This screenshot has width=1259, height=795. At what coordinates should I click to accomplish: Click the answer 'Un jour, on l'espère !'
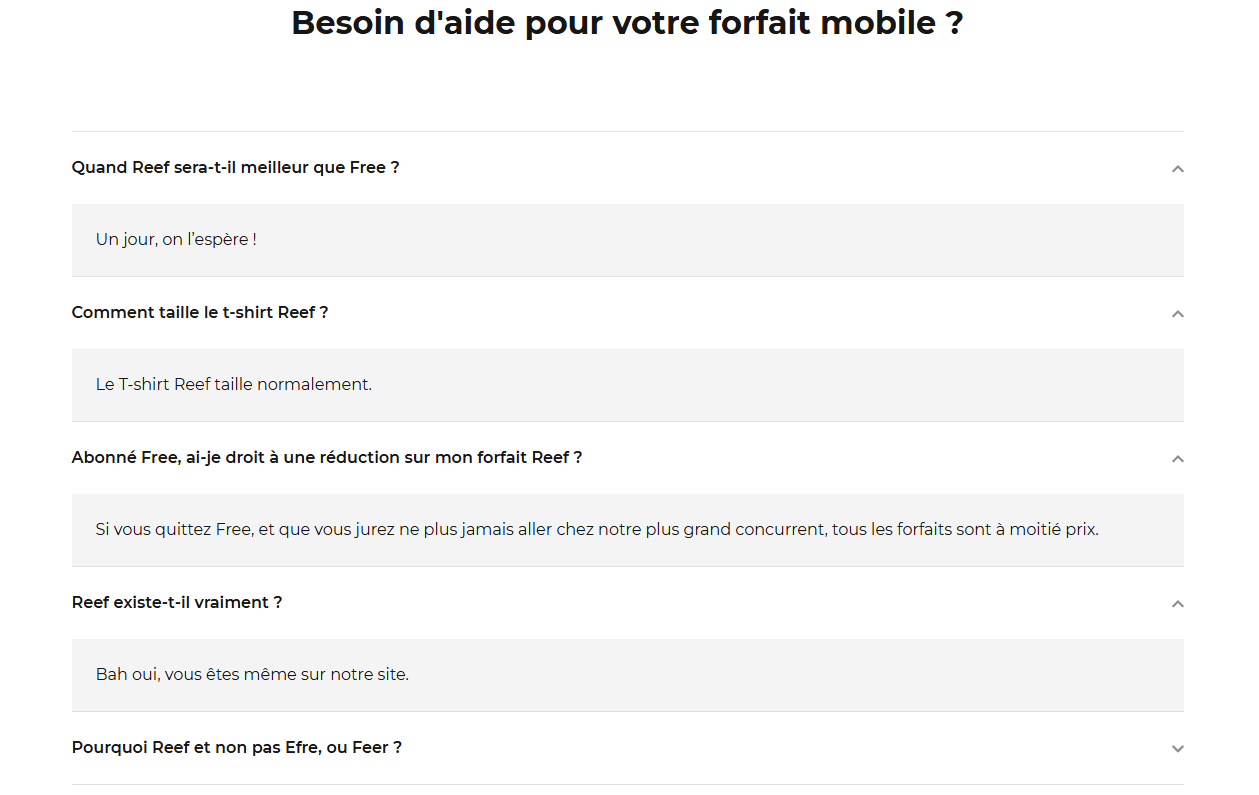tap(176, 240)
